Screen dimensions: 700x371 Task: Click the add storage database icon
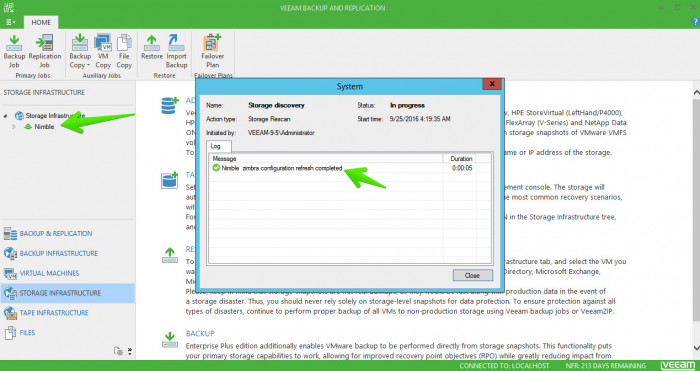170,106
